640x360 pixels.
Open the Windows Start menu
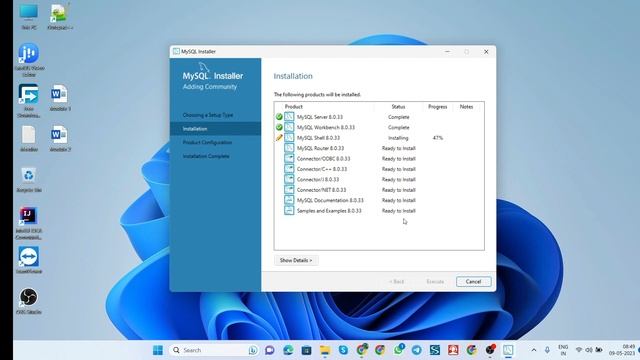click(x=158, y=350)
